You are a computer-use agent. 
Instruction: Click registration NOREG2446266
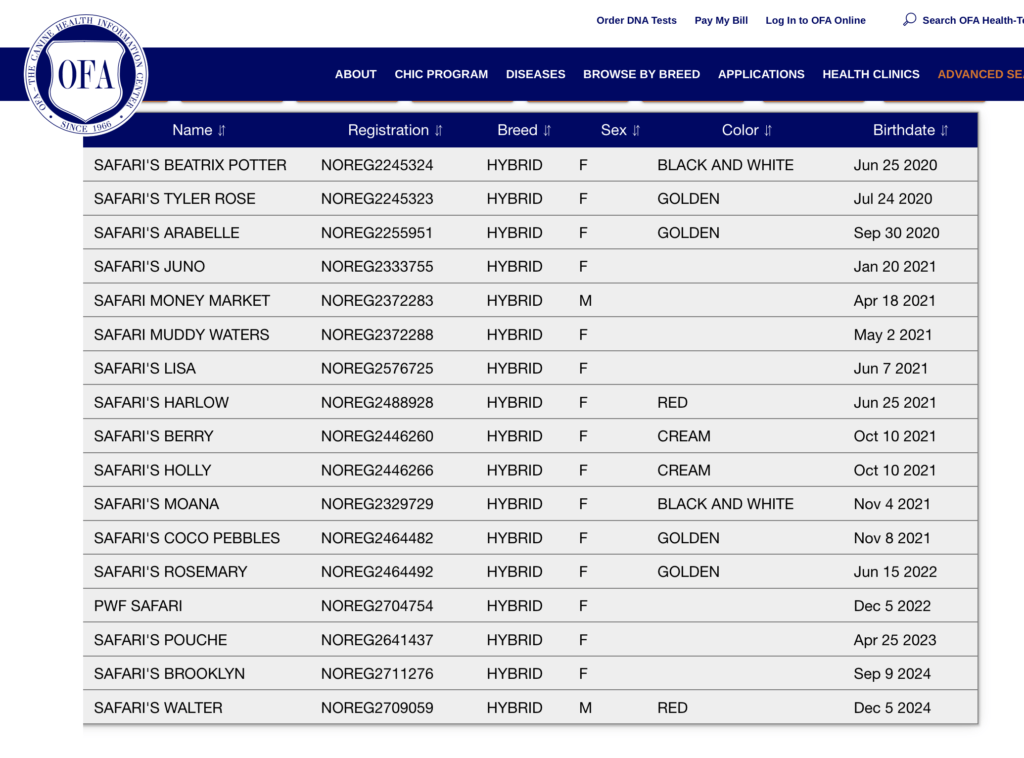tap(377, 470)
